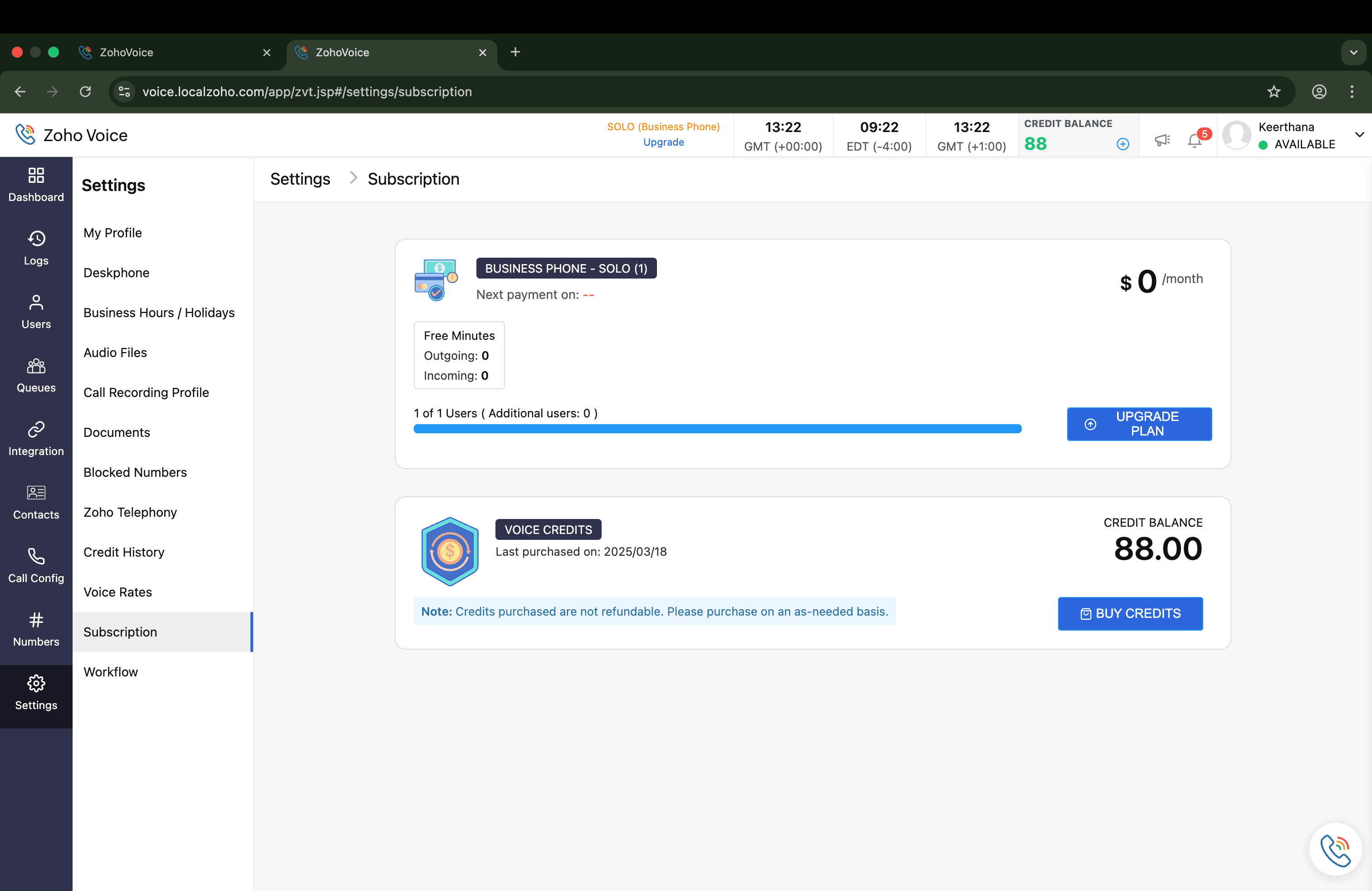Viewport: 1372px width, 891px height.
Task: Click the browser address bar URL
Action: pos(307,92)
